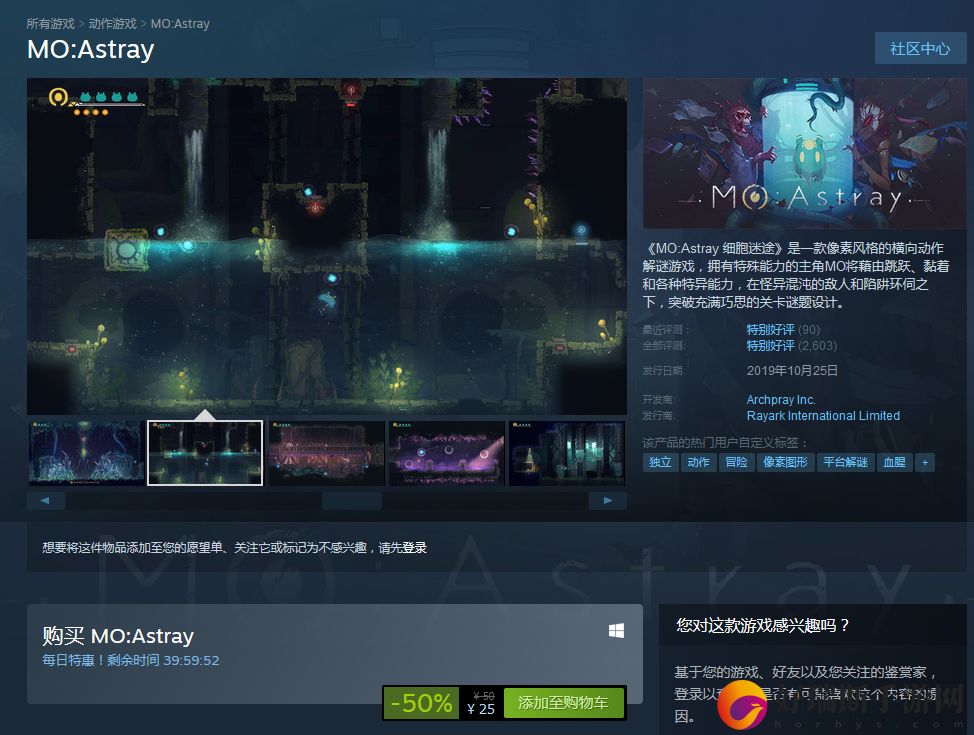The height and width of the screenshot is (735, 974).
Task: Select the 冒险 tag
Action: point(737,462)
